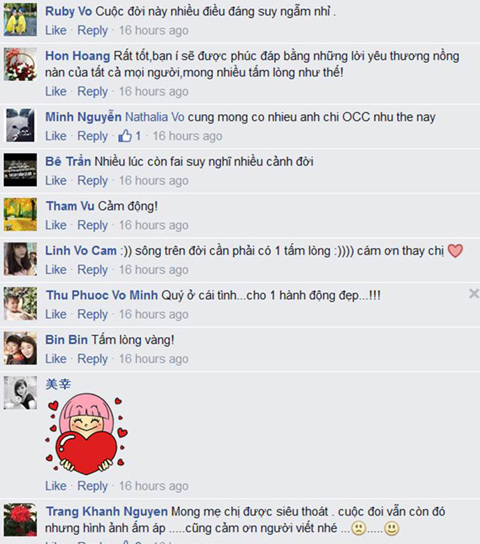480x544 pixels.
Task: Like Tham Vu's comment 'Cảm động!'
Action: point(56,225)
